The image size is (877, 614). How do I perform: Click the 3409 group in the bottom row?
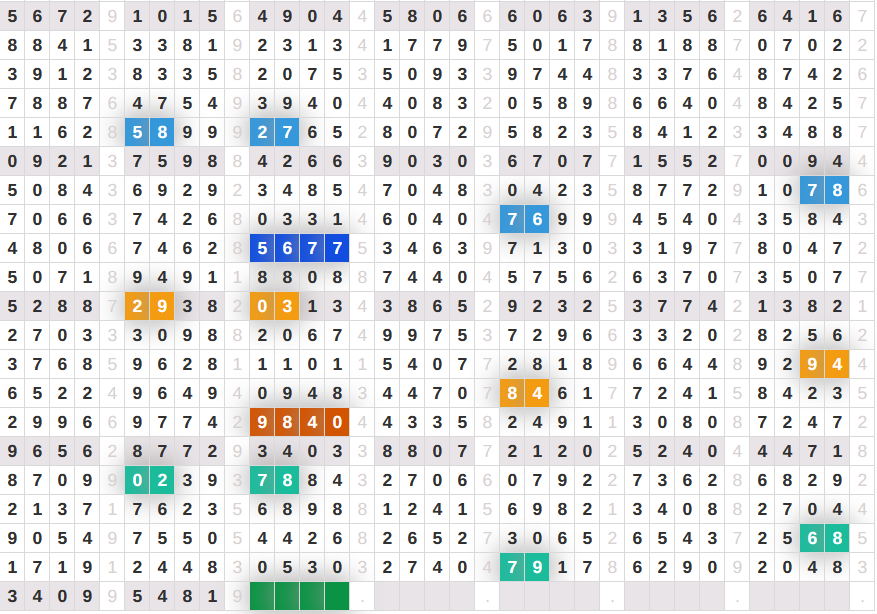click(x=50, y=596)
